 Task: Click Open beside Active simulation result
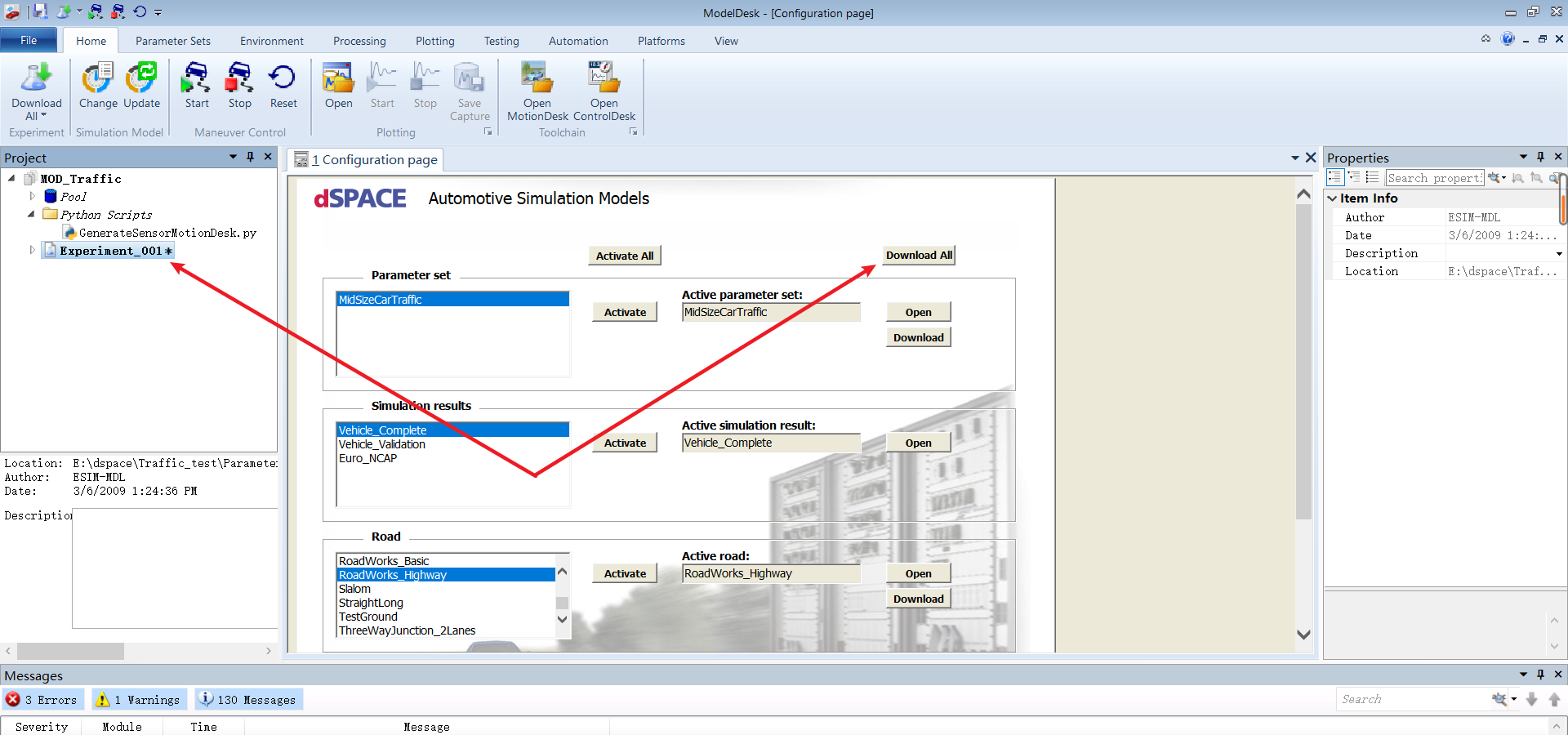pos(919,443)
